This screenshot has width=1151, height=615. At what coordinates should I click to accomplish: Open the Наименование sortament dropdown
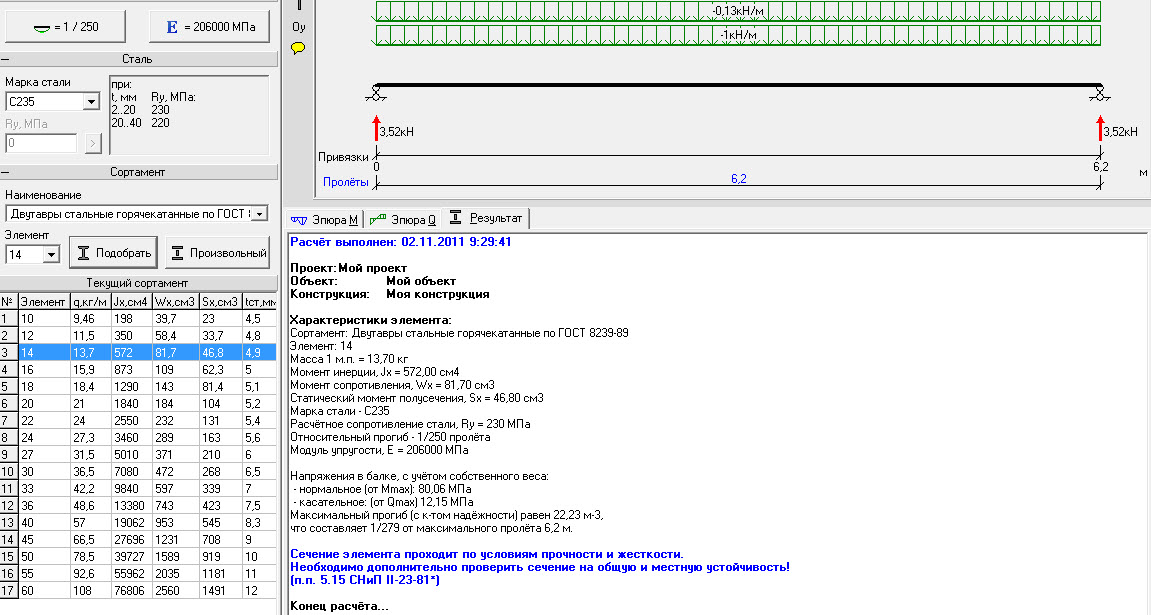coord(259,214)
